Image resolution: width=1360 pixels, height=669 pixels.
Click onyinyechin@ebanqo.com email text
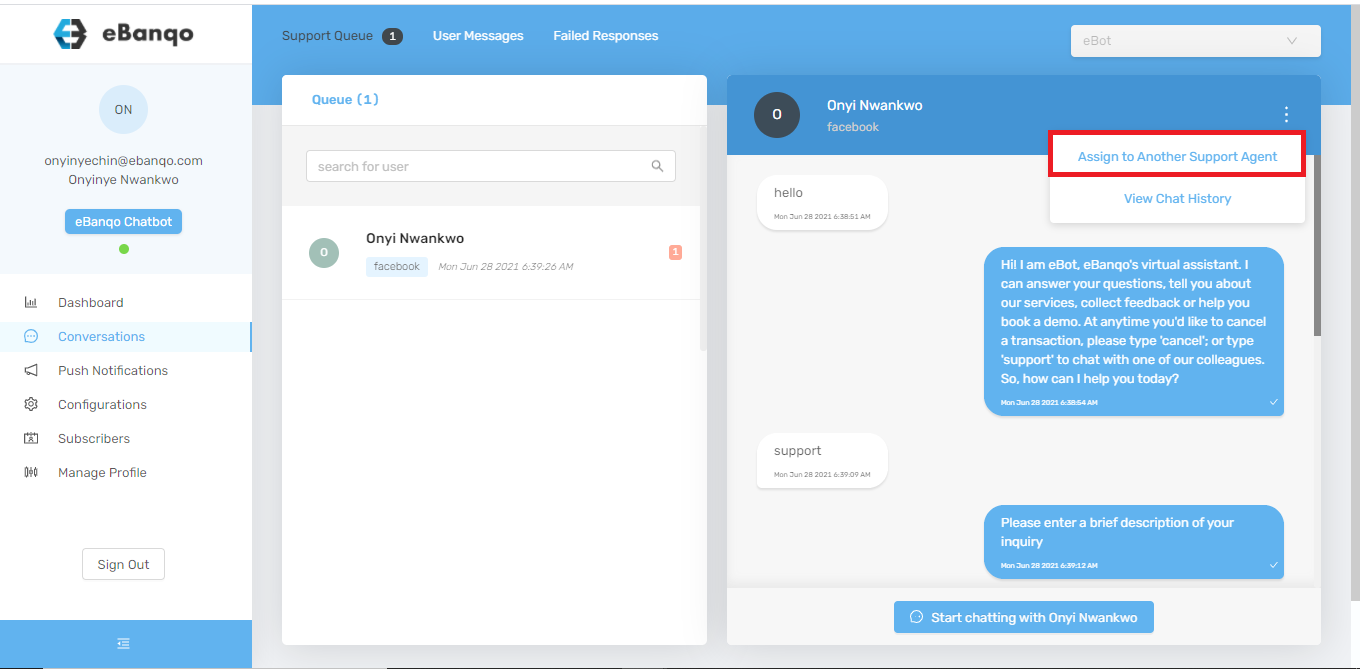point(123,160)
